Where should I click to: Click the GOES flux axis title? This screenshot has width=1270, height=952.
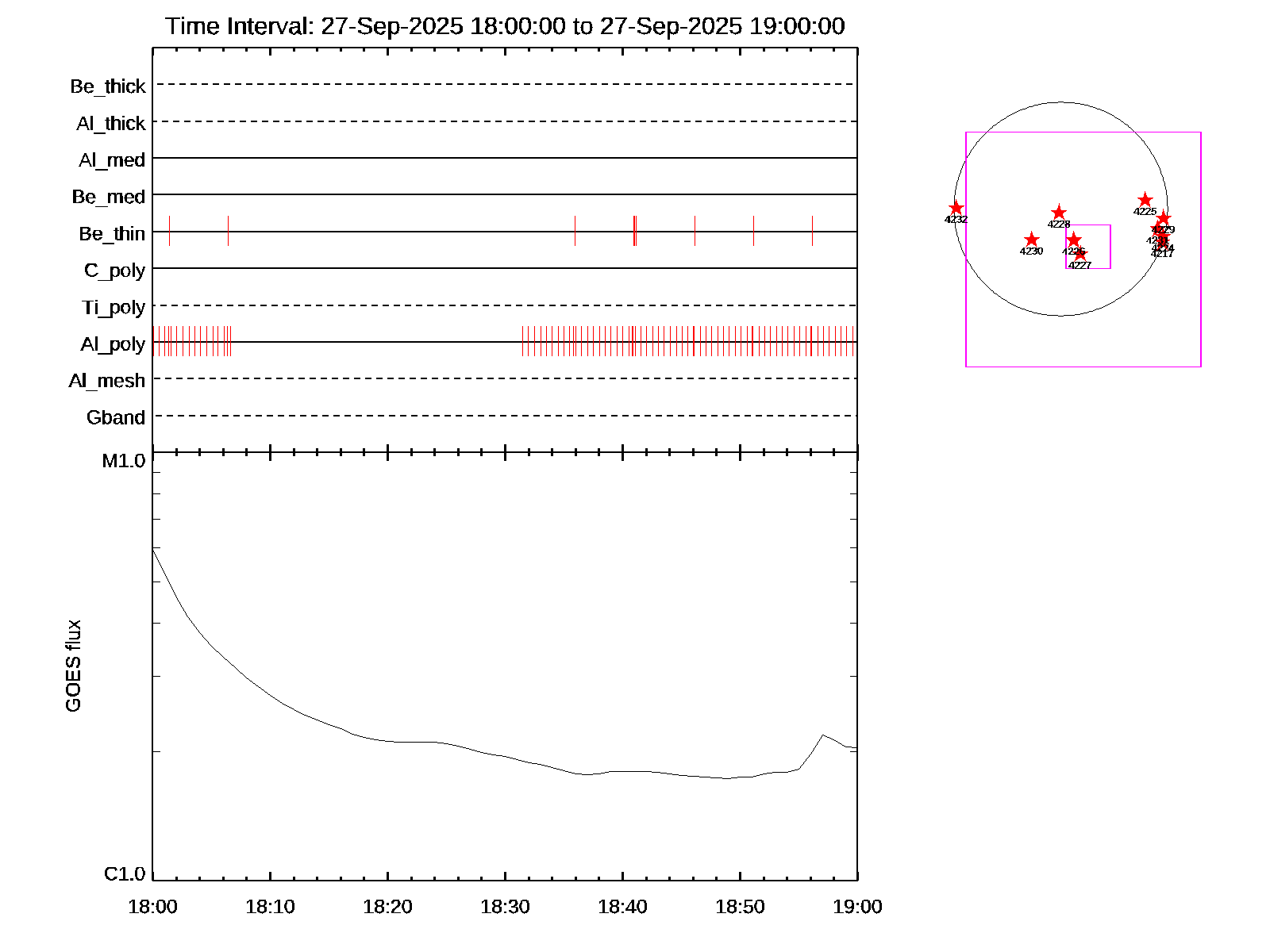(x=73, y=666)
